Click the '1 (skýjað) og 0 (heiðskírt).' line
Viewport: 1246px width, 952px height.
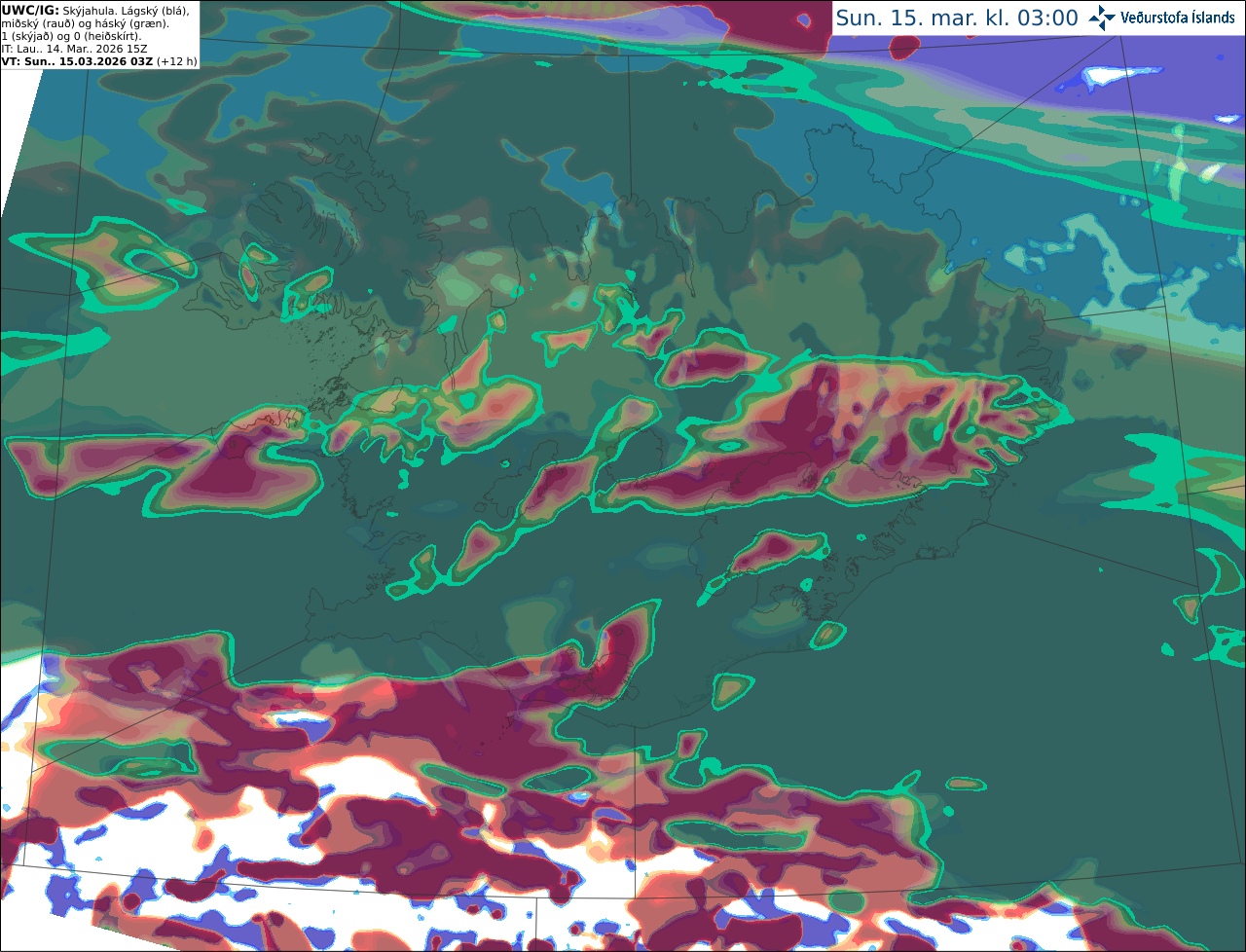click(x=71, y=36)
